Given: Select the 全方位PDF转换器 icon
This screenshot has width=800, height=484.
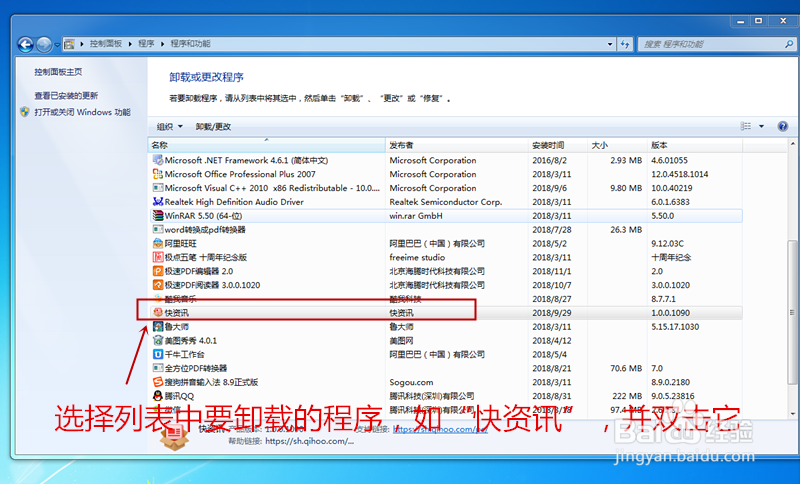Looking at the screenshot, I should (x=158, y=368).
